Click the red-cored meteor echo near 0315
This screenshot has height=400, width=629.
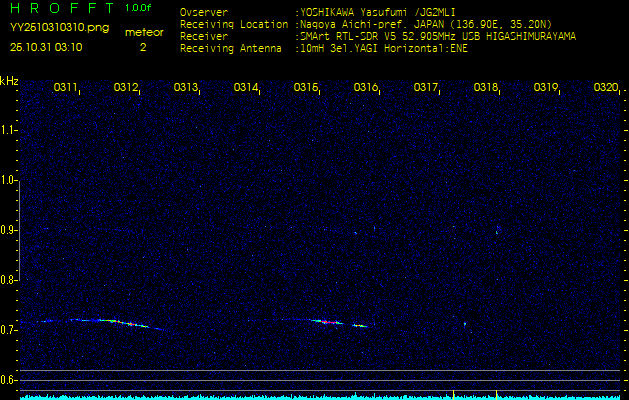coord(327,322)
